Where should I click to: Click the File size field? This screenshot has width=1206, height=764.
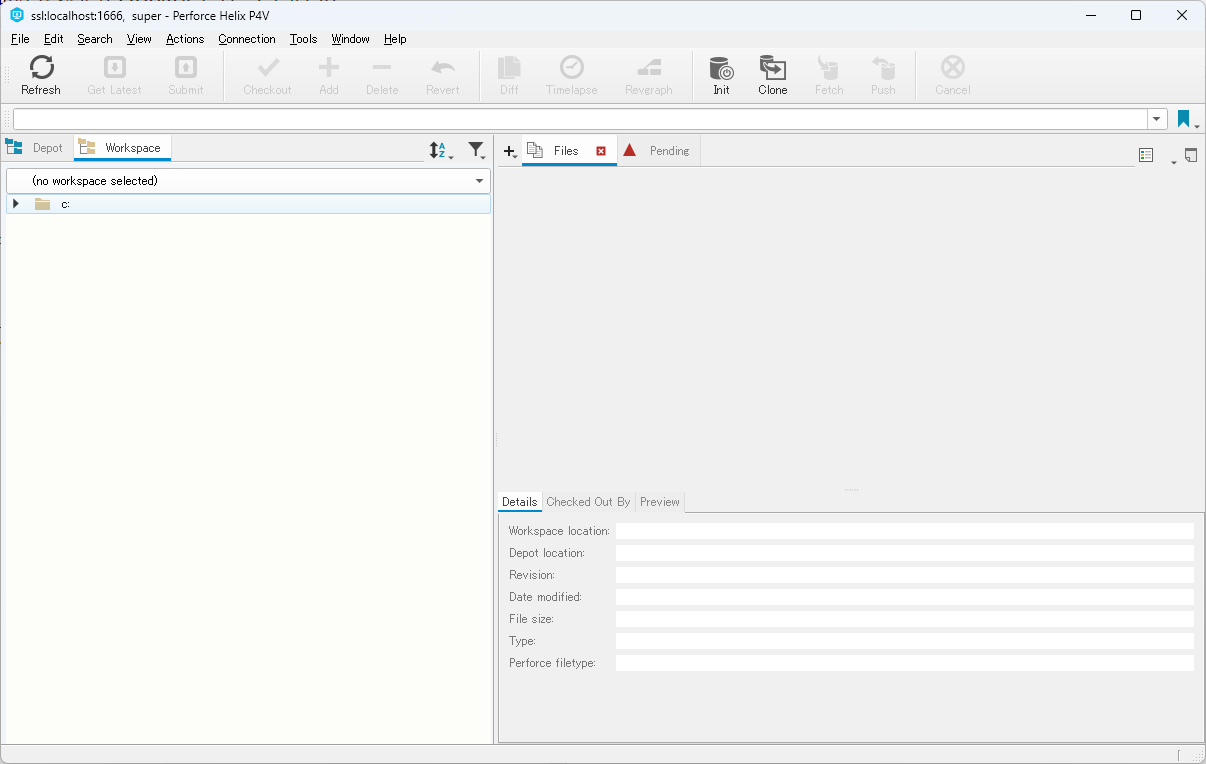click(905, 619)
